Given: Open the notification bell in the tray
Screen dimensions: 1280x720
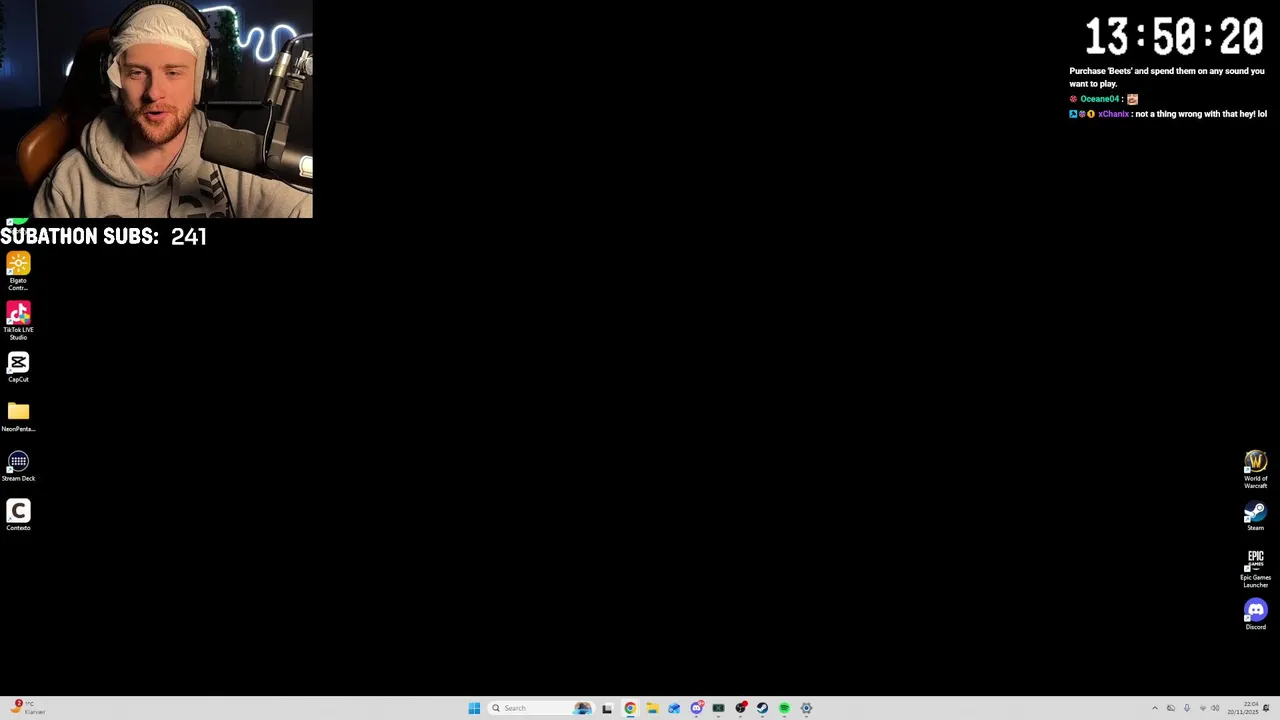Looking at the screenshot, I should pyautogui.click(x=1266, y=708).
